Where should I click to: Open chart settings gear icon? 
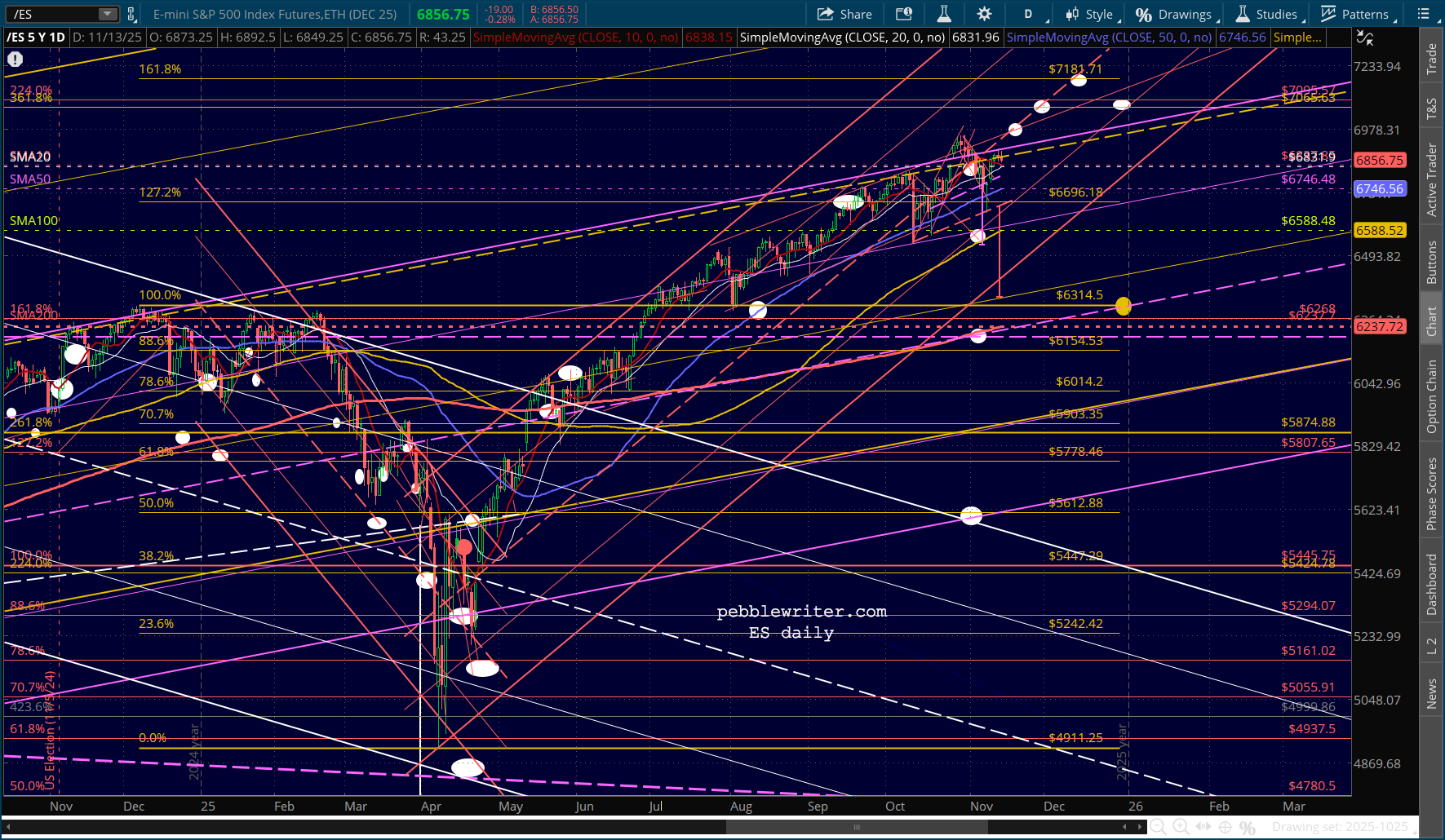coord(984,14)
